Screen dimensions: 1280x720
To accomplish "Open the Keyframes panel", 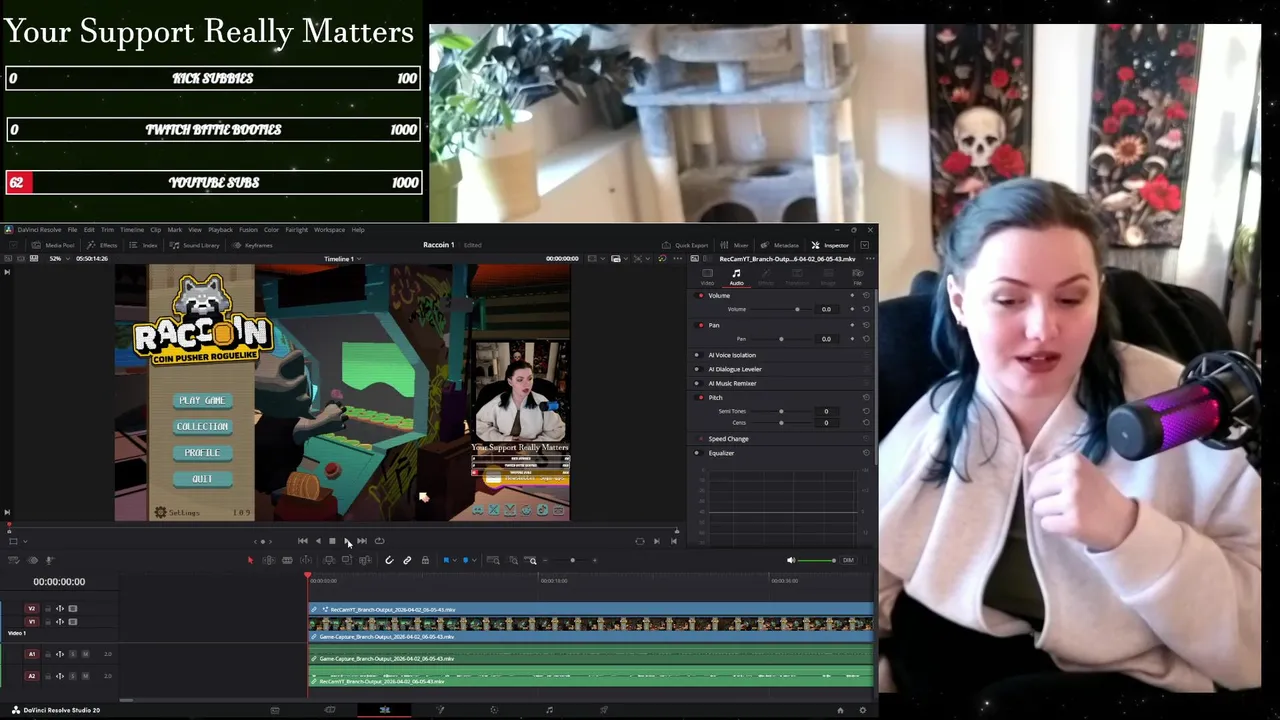I will pos(252,245).
